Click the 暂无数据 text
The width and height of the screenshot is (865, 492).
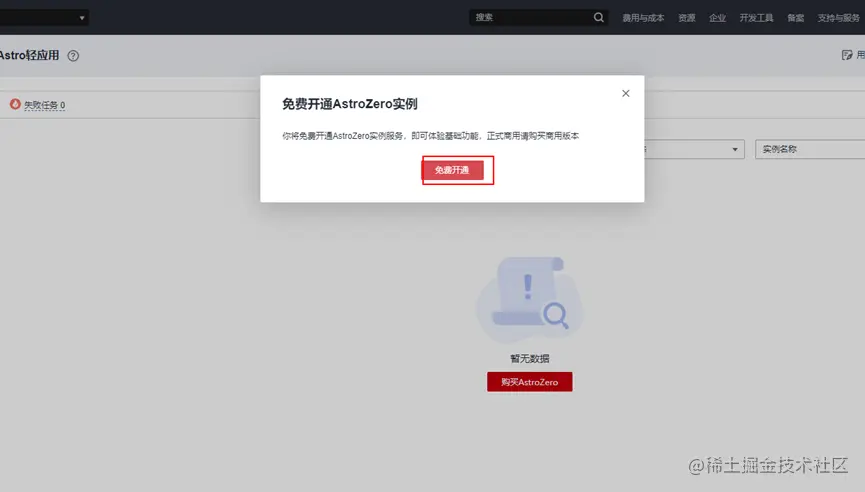coord(530,359)
